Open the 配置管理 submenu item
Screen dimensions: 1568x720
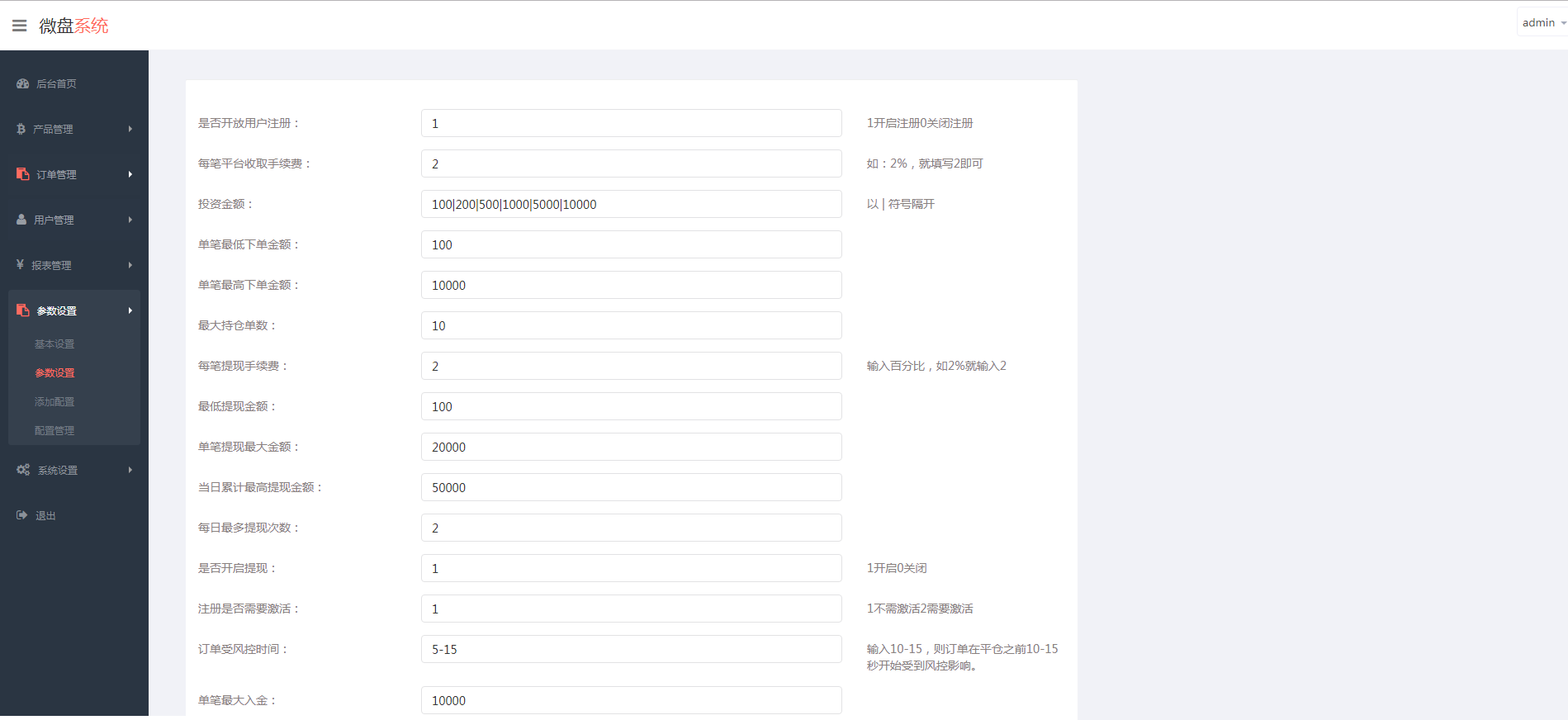pos(54,431)
